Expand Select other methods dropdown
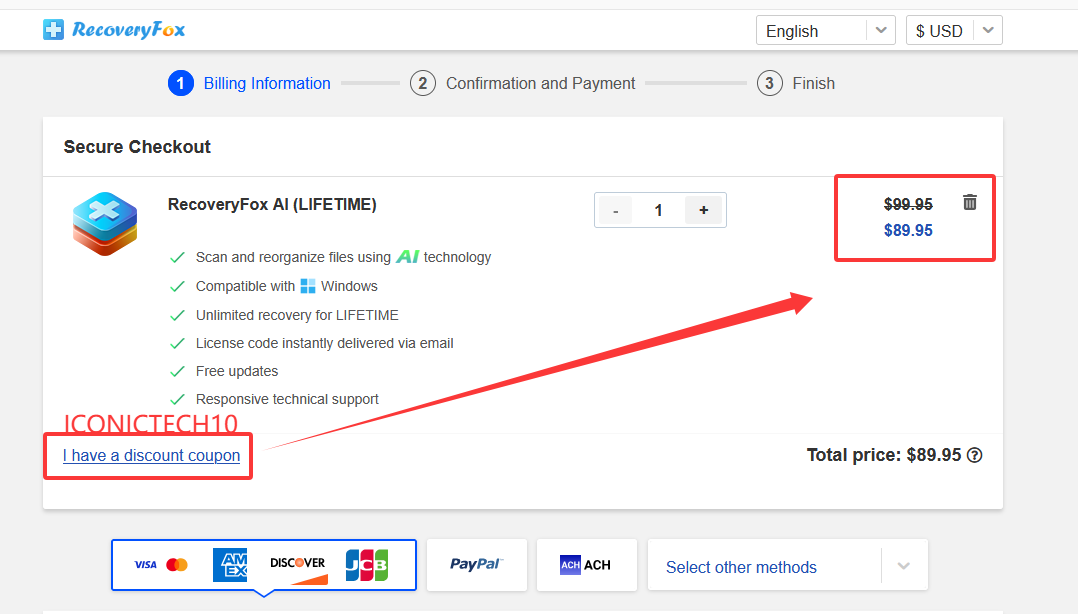Image resolution: width=1078 pixels, height=614 pixels. click(x=788, y=566)
